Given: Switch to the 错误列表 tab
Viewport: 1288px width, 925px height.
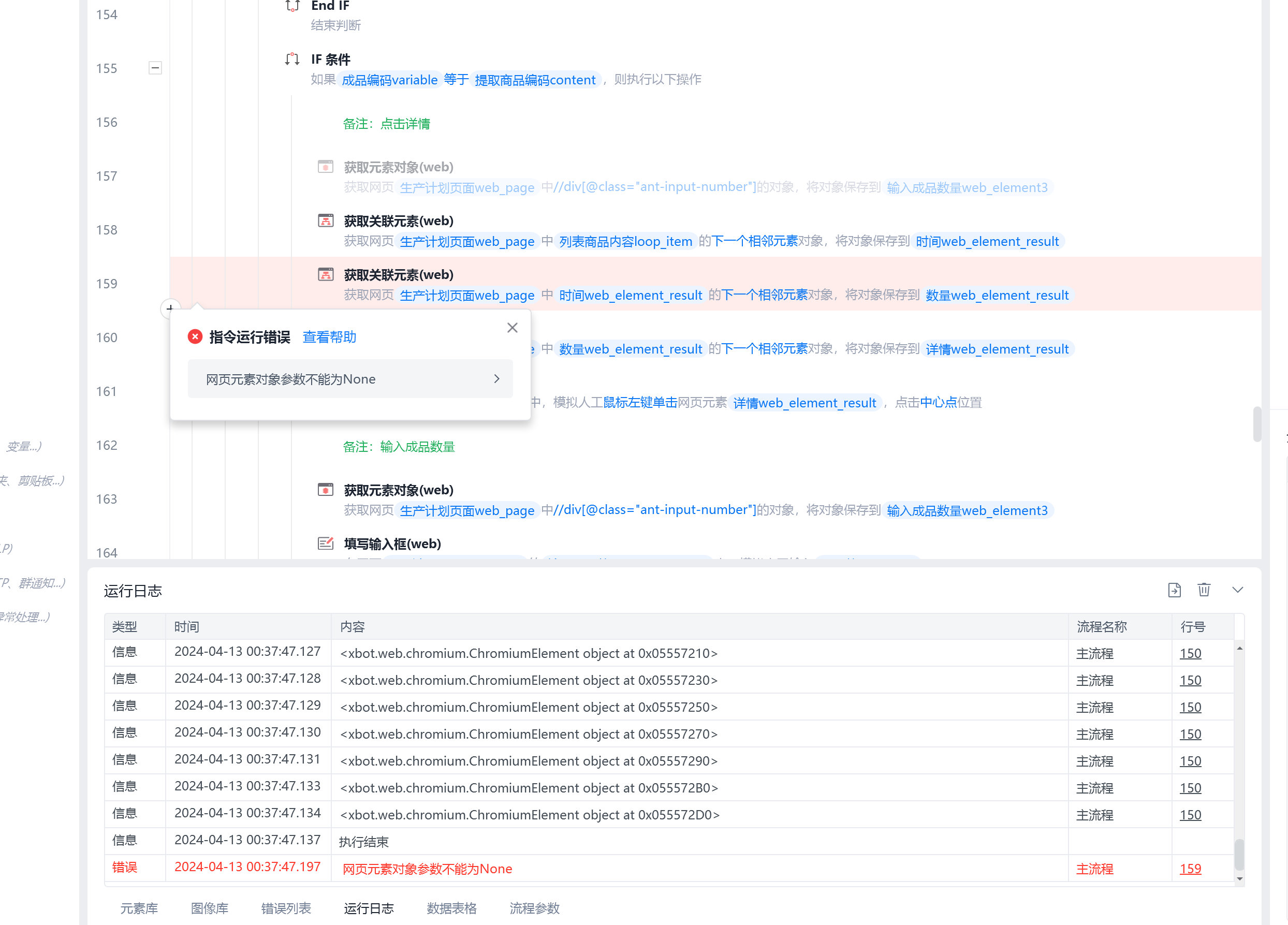Looking at the screenshot, I should pos(286,908).
